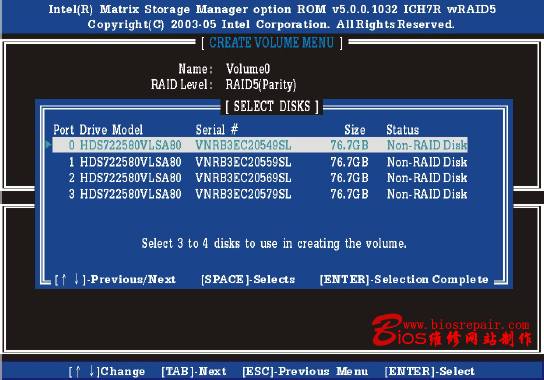Click the Status column header
The height and width of the screenshot is (380, 544).
click(x=402, y=130)
